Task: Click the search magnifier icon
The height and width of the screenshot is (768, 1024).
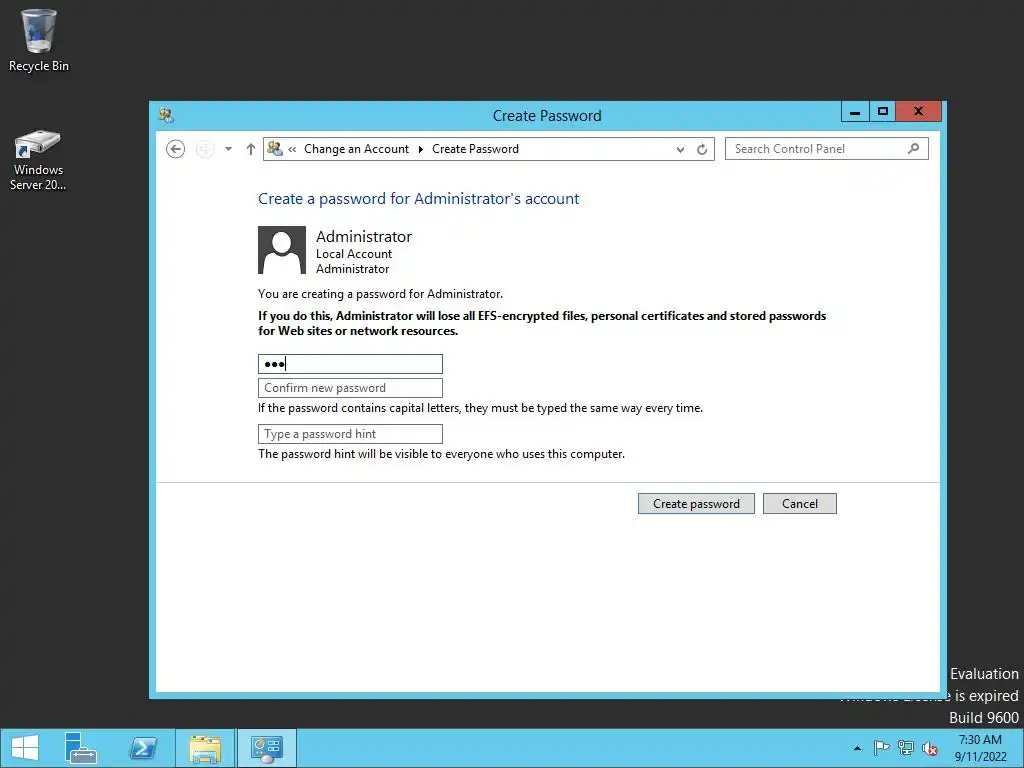Action: pyautogui.click(x=913, y=149)
